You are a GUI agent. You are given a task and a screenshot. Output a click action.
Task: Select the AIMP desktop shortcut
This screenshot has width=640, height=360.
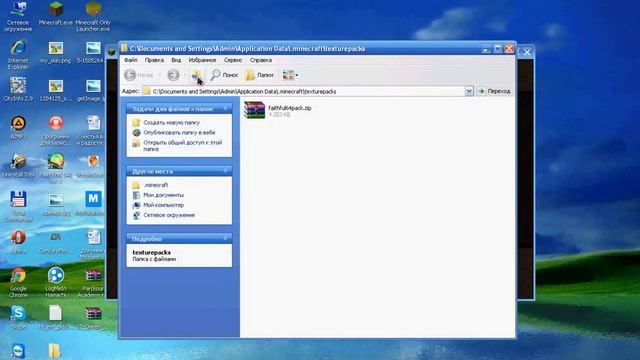pos(18,128)
